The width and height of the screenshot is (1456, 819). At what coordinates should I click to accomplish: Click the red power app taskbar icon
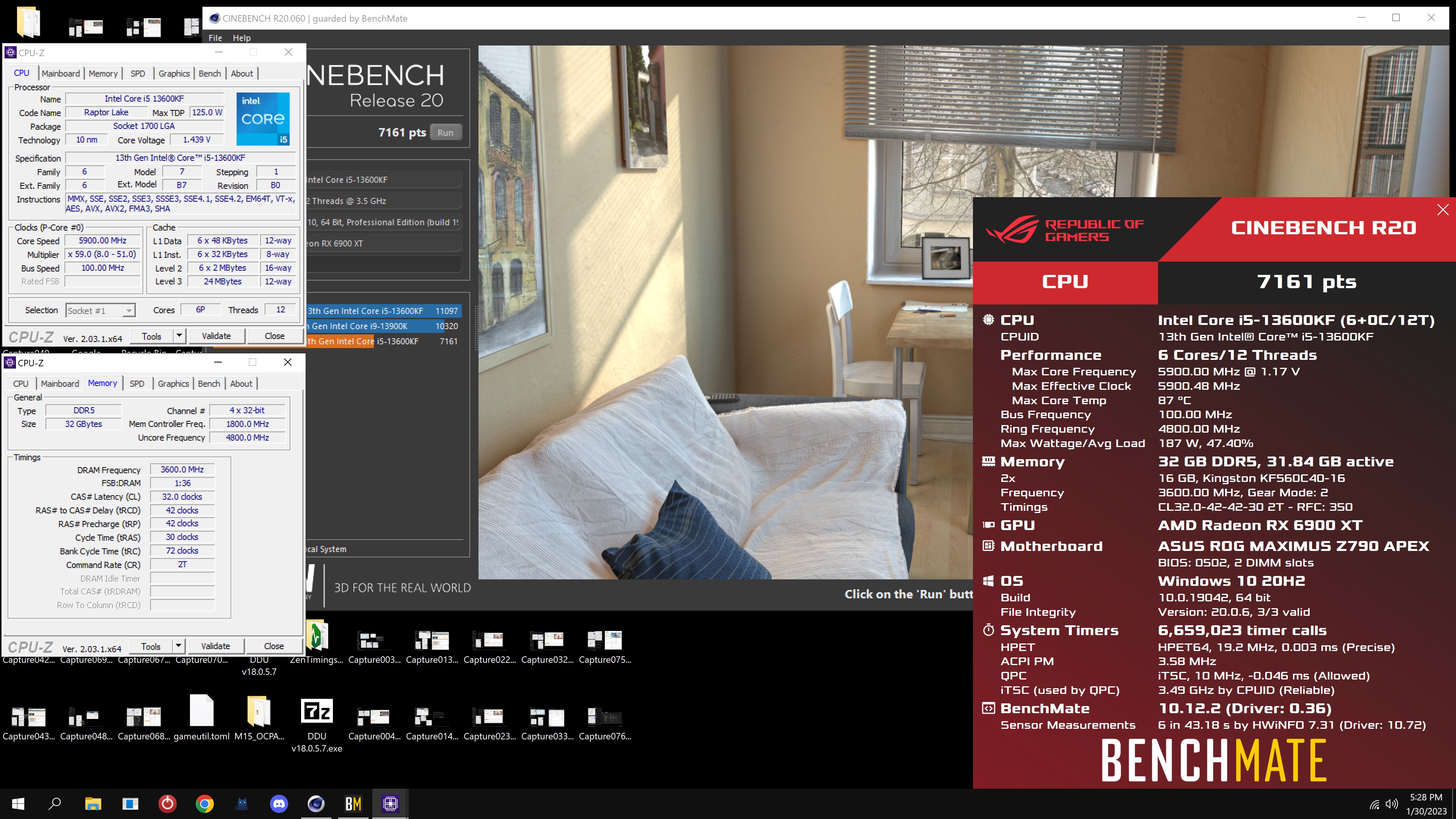[x=167, y=803]
